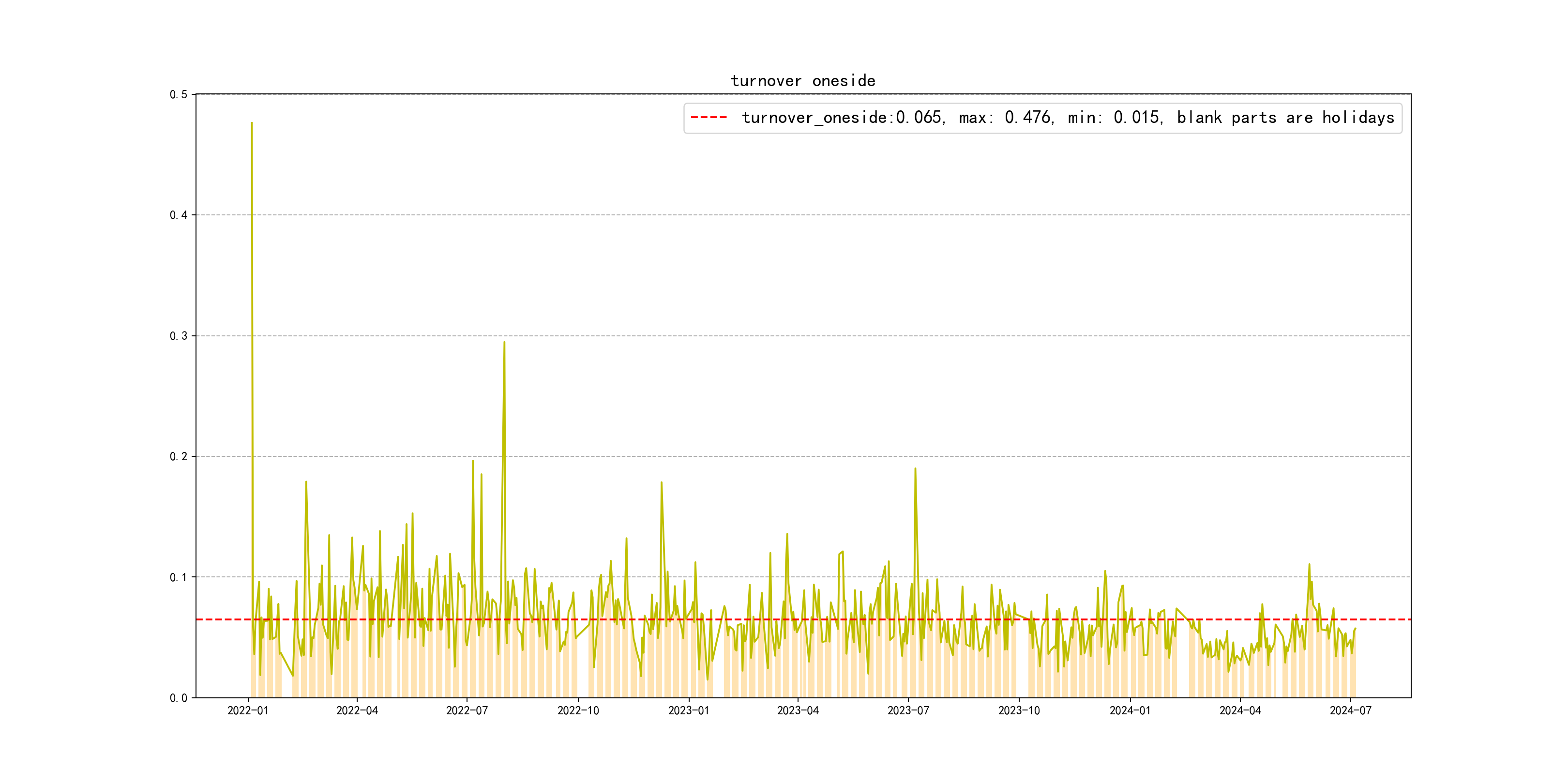The image size is (1568, 784).
Task: Click the top of the highest spike near 0.476
Action: coord(251,123)
